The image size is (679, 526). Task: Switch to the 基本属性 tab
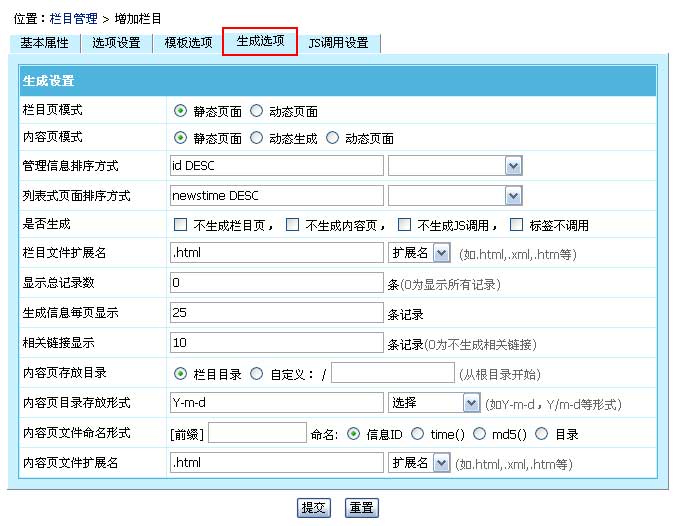46,43
